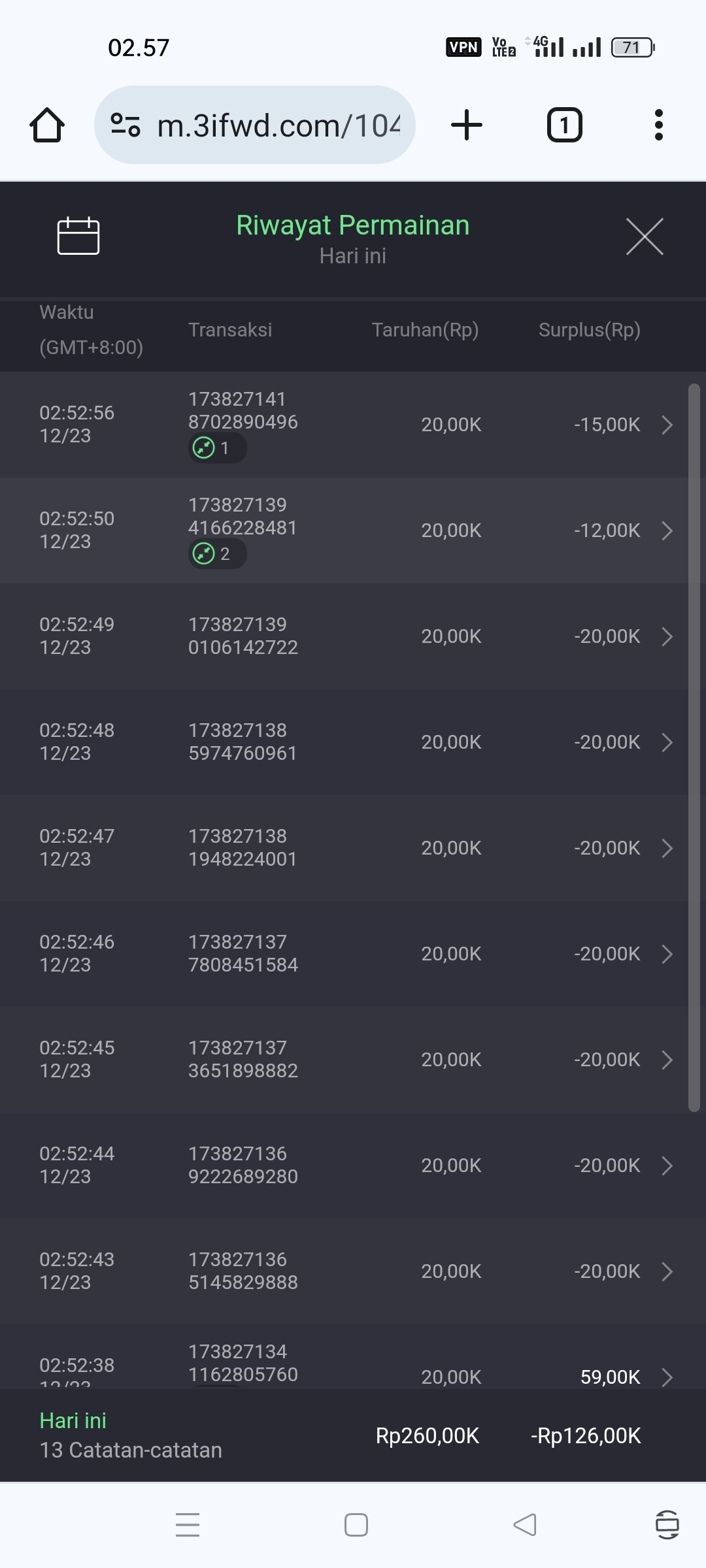This screenshot has height=1568, width=706.
Task: Open the Android recent apps menu button
Action: (x=188, y=1524)
